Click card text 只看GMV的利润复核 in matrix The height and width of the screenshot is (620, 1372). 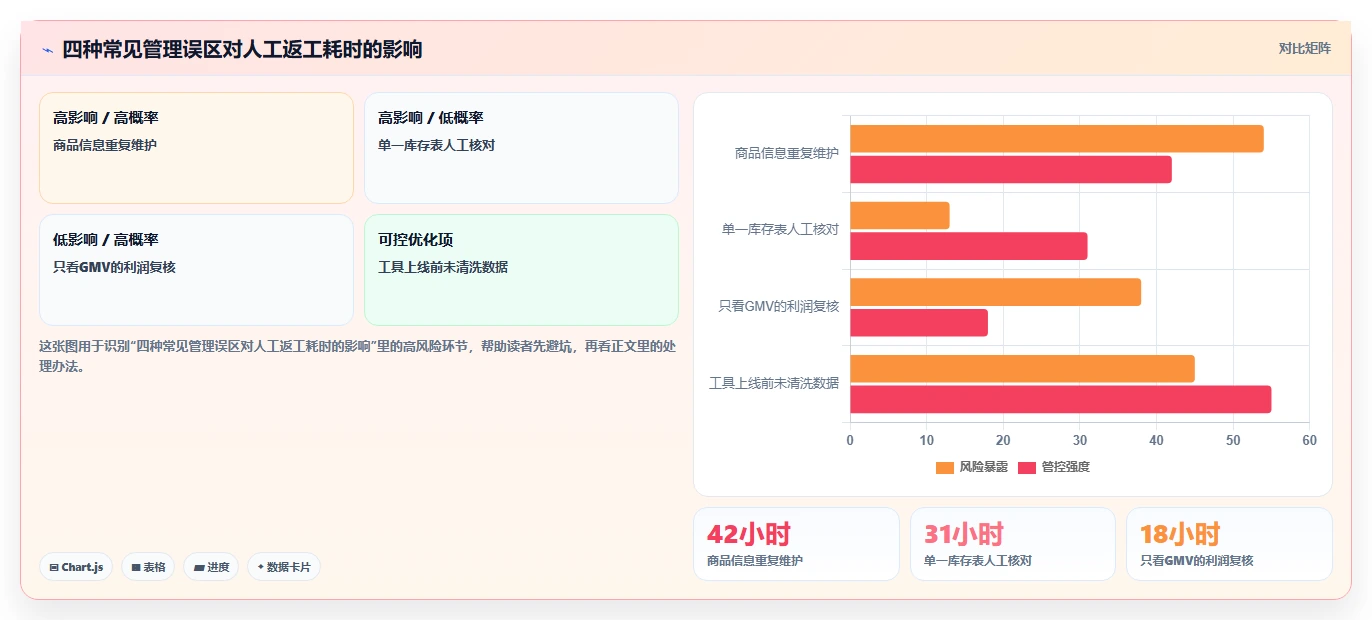pos(114,267)
